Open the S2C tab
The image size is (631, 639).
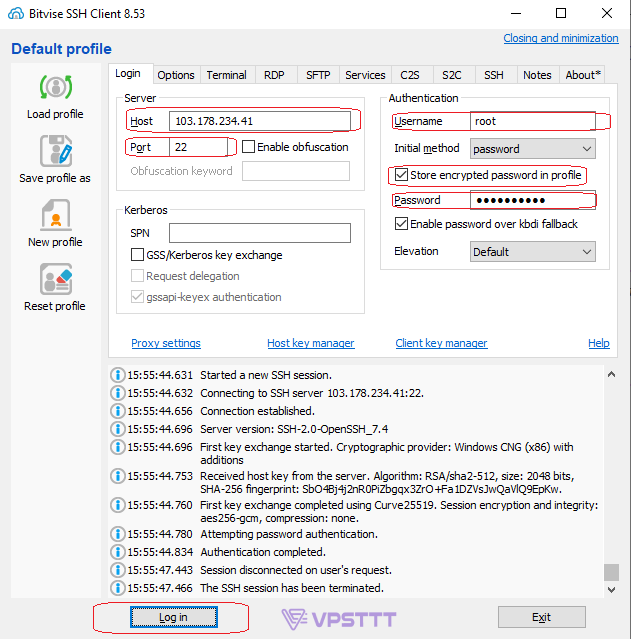(x=452, y=75)
